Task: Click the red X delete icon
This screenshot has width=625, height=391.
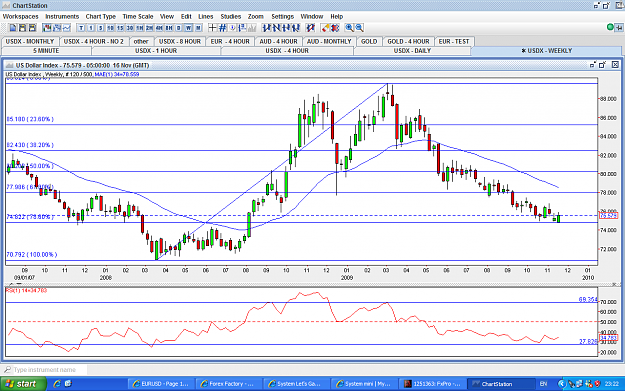Action: [x=335, y=28]
